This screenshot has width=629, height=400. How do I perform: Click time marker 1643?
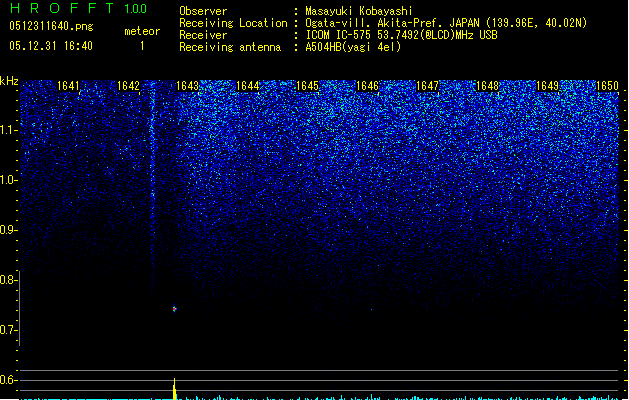(x=188, y=86)
